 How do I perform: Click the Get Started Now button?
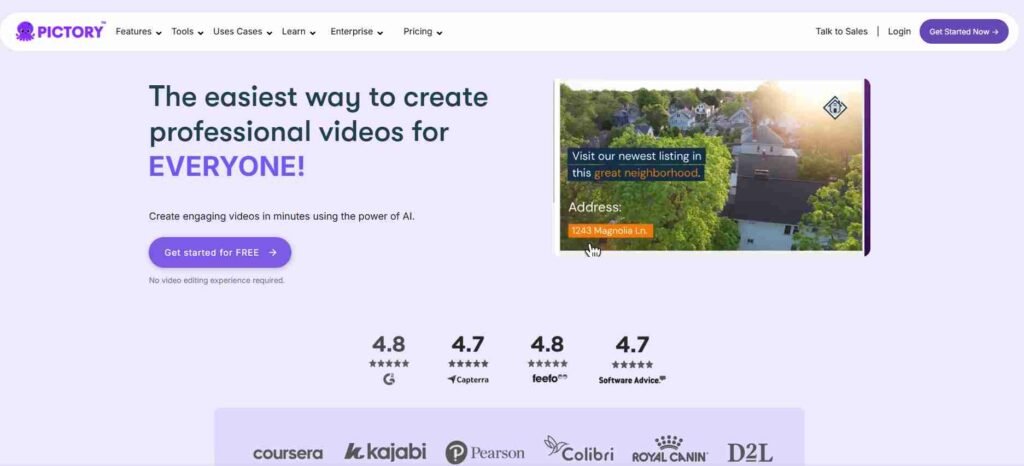(964, 31)
